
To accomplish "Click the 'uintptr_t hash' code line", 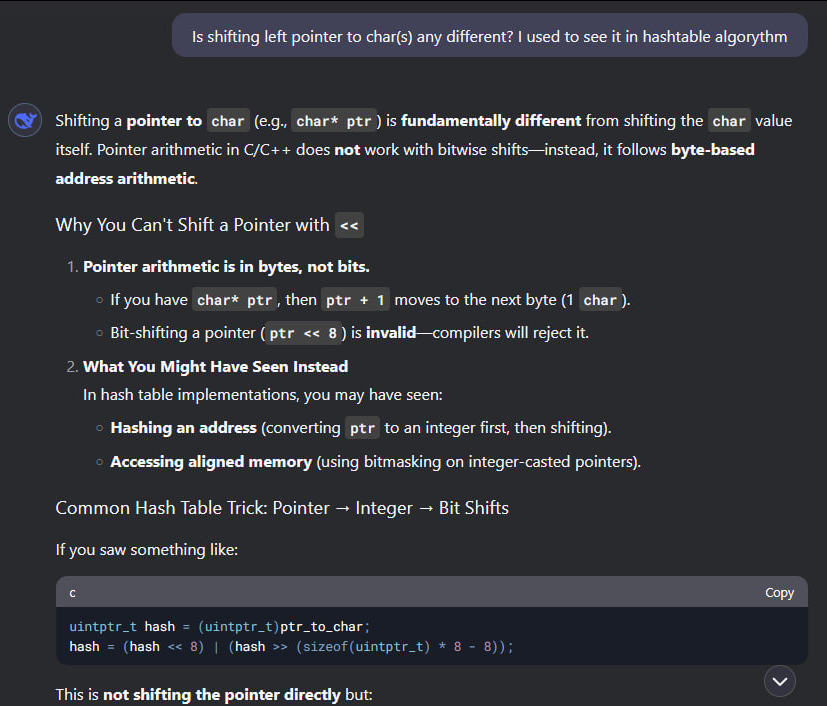I will (x=220, y=626).
